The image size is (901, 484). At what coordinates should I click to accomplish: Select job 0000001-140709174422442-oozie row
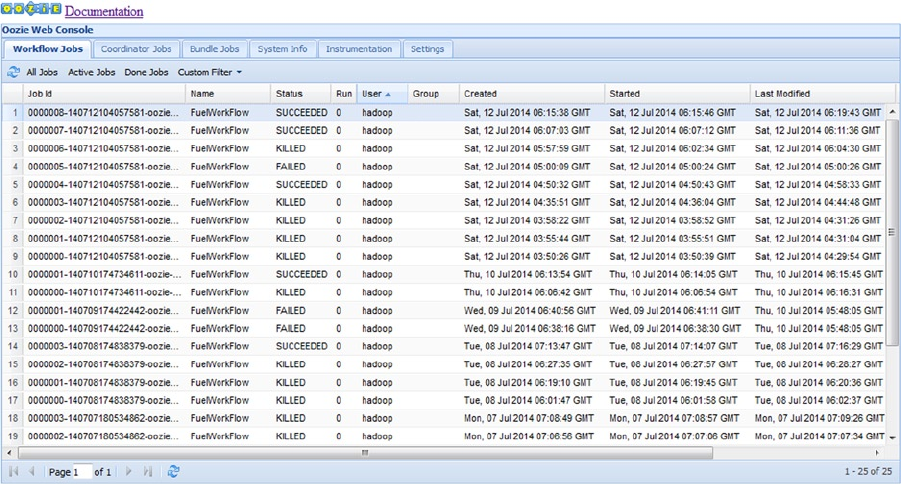pyautogui.click(x=444, y=310)
